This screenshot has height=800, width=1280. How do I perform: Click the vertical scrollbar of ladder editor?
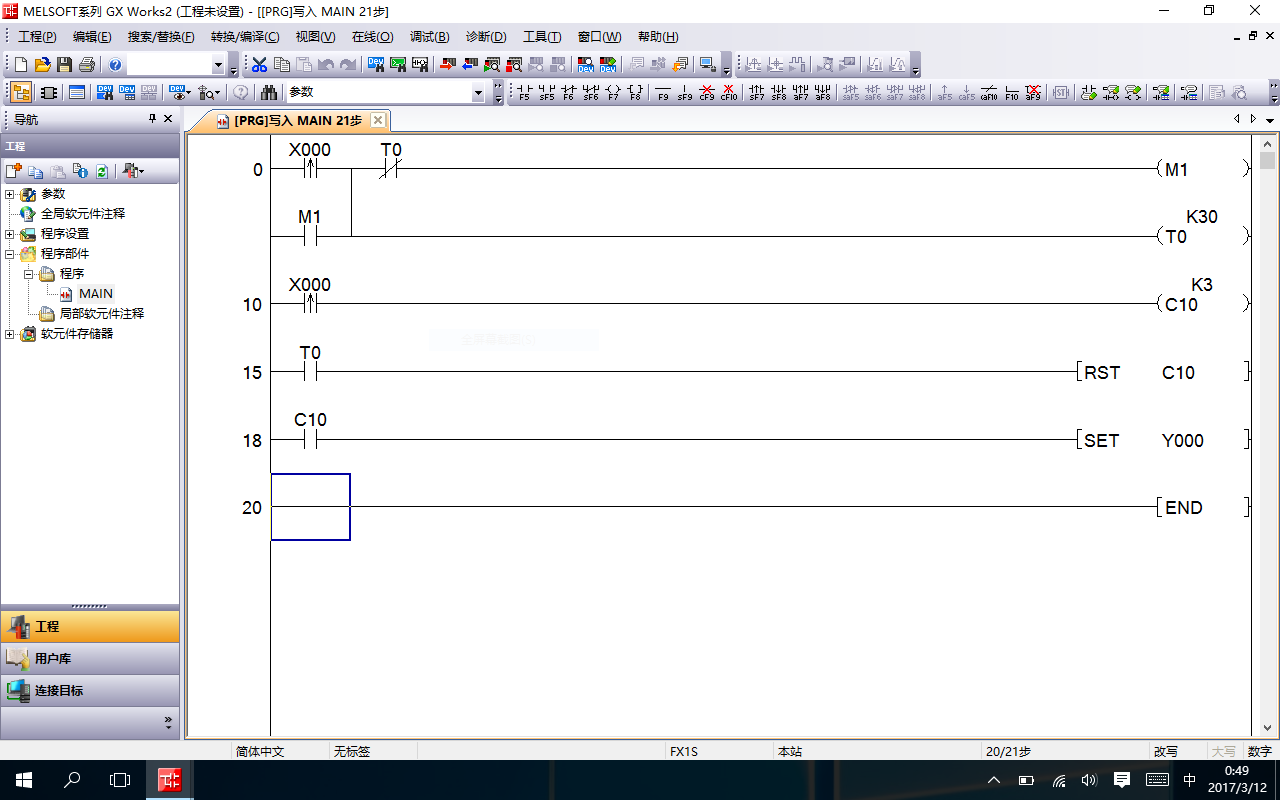click(1267, 400)
